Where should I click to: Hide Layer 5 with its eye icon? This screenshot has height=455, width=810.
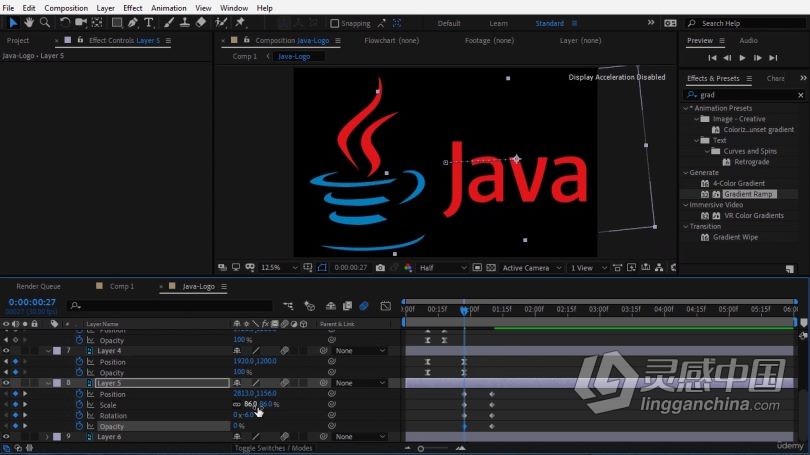click(6, 383)
